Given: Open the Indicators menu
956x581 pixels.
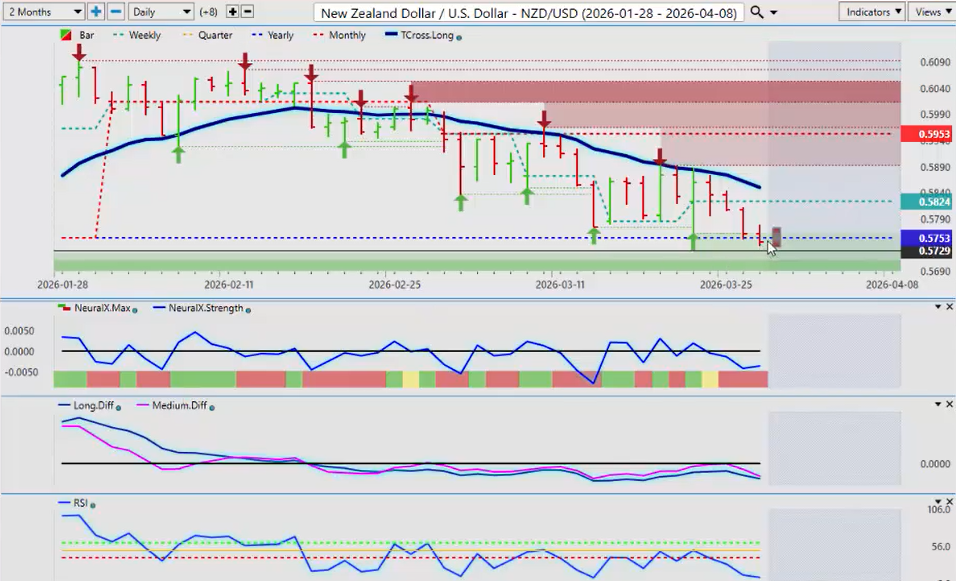Looking at the screenshot, I should pos(873,12).
